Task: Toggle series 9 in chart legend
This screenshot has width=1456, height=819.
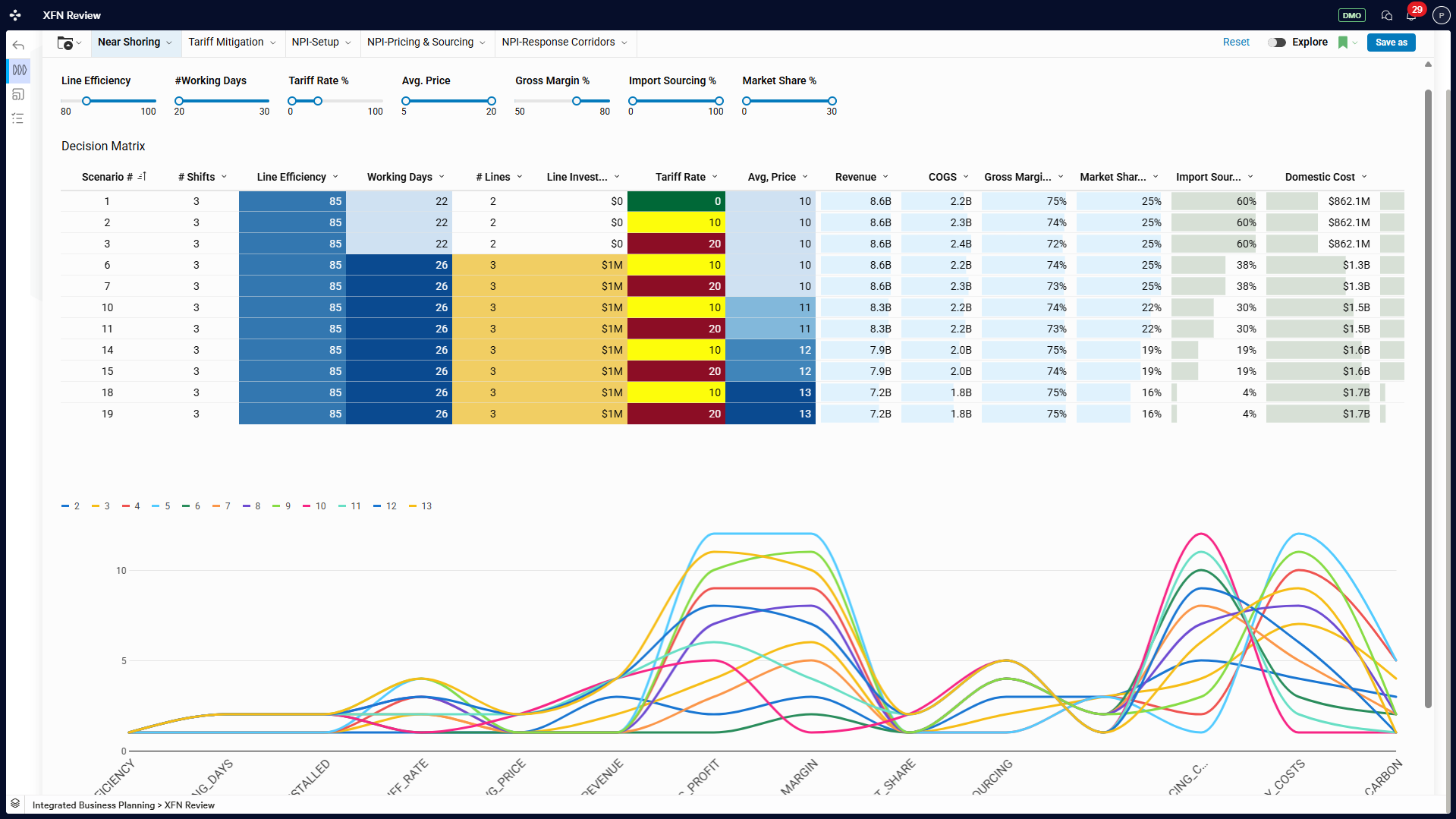Action: pyautogui.click(x=282, y=506)
